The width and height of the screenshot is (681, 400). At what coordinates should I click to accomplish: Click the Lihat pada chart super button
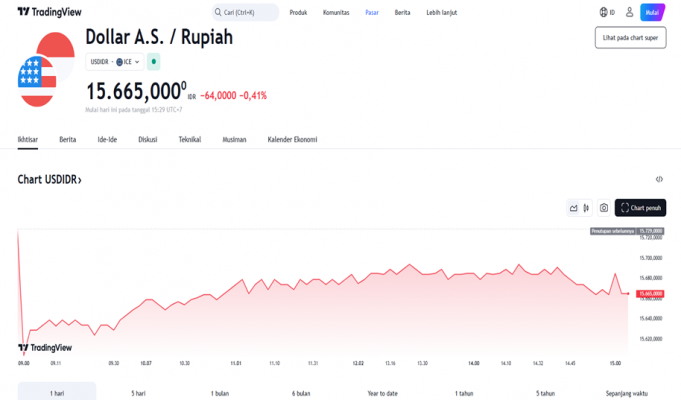point(630,38)
